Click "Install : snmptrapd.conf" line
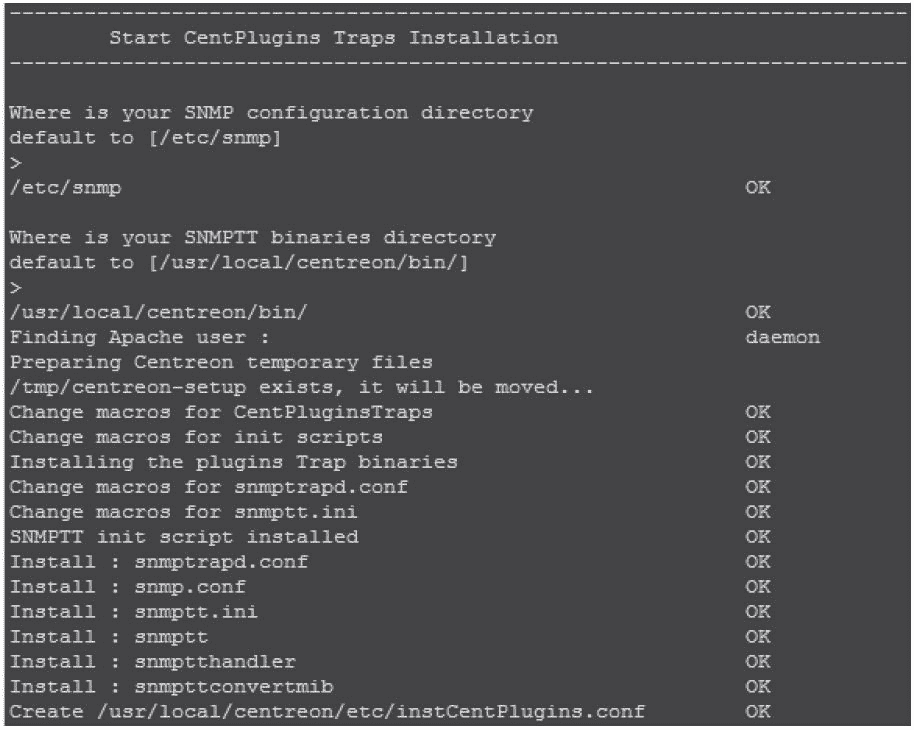The width and height of the screenshot is (914, 730). click(x=158, y=562)
